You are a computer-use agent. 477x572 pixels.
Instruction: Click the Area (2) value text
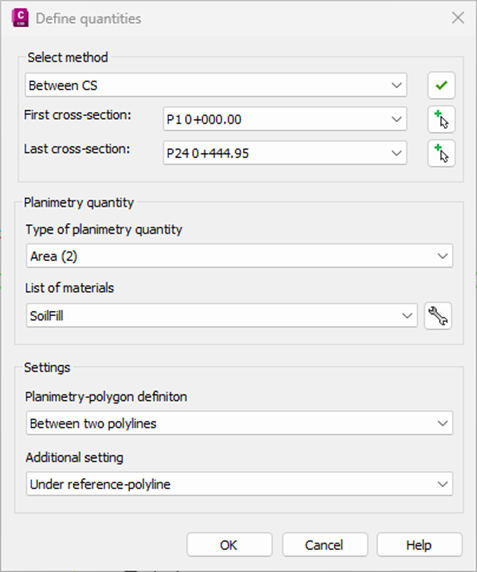pyautogui.click(x=54, y=256)
